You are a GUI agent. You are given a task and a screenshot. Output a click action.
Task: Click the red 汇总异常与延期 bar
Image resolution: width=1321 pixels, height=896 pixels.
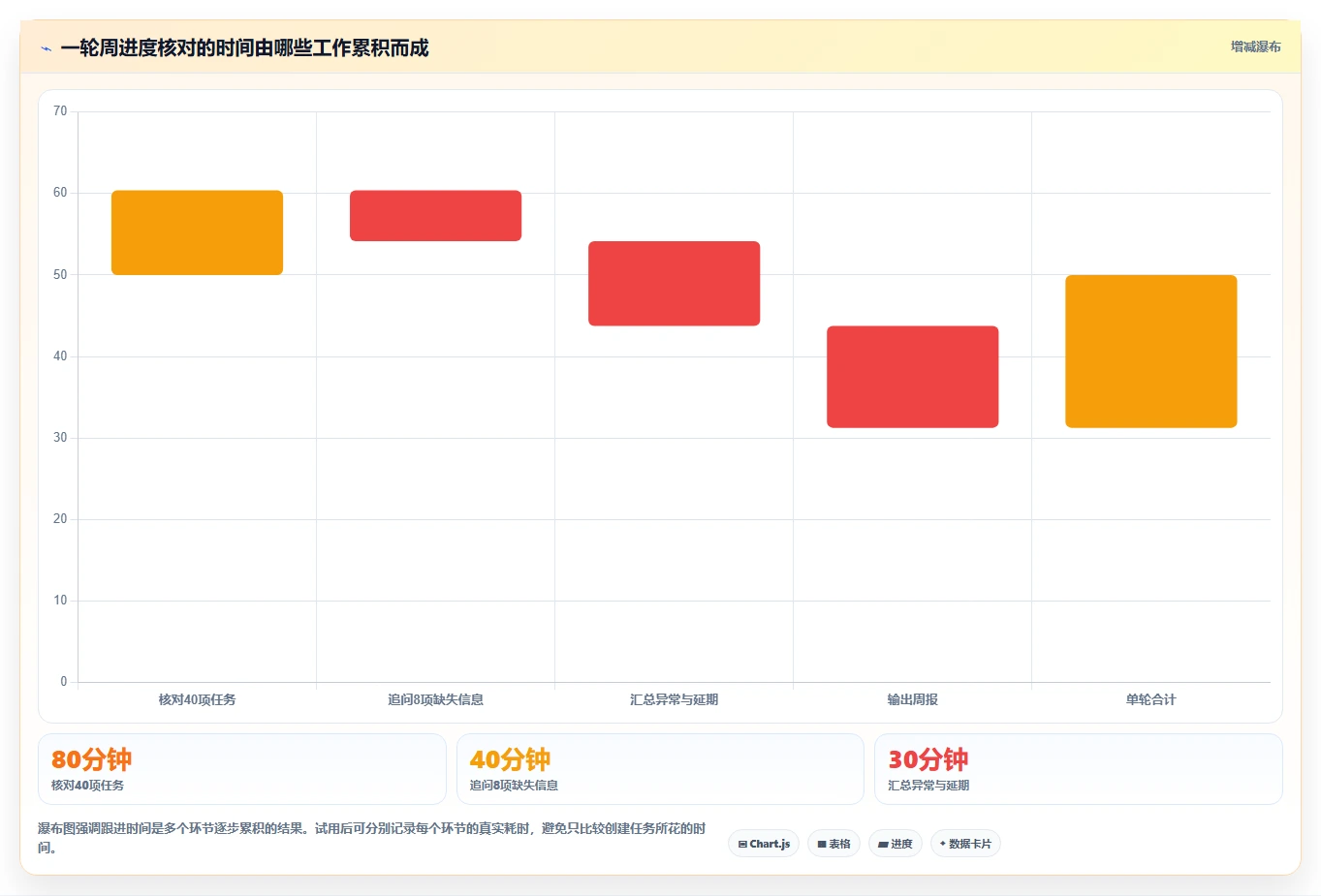pyautogui.click(x=674, y=283)
